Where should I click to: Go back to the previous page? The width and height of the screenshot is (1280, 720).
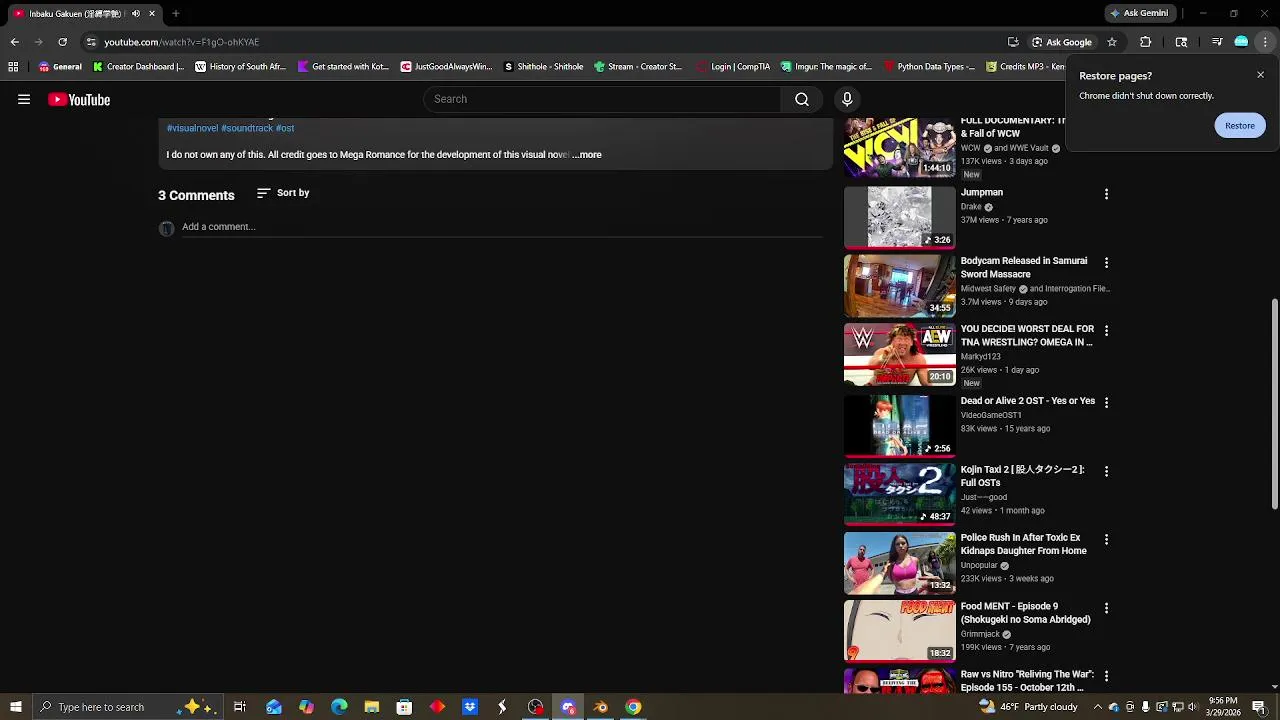pos(14,42)
